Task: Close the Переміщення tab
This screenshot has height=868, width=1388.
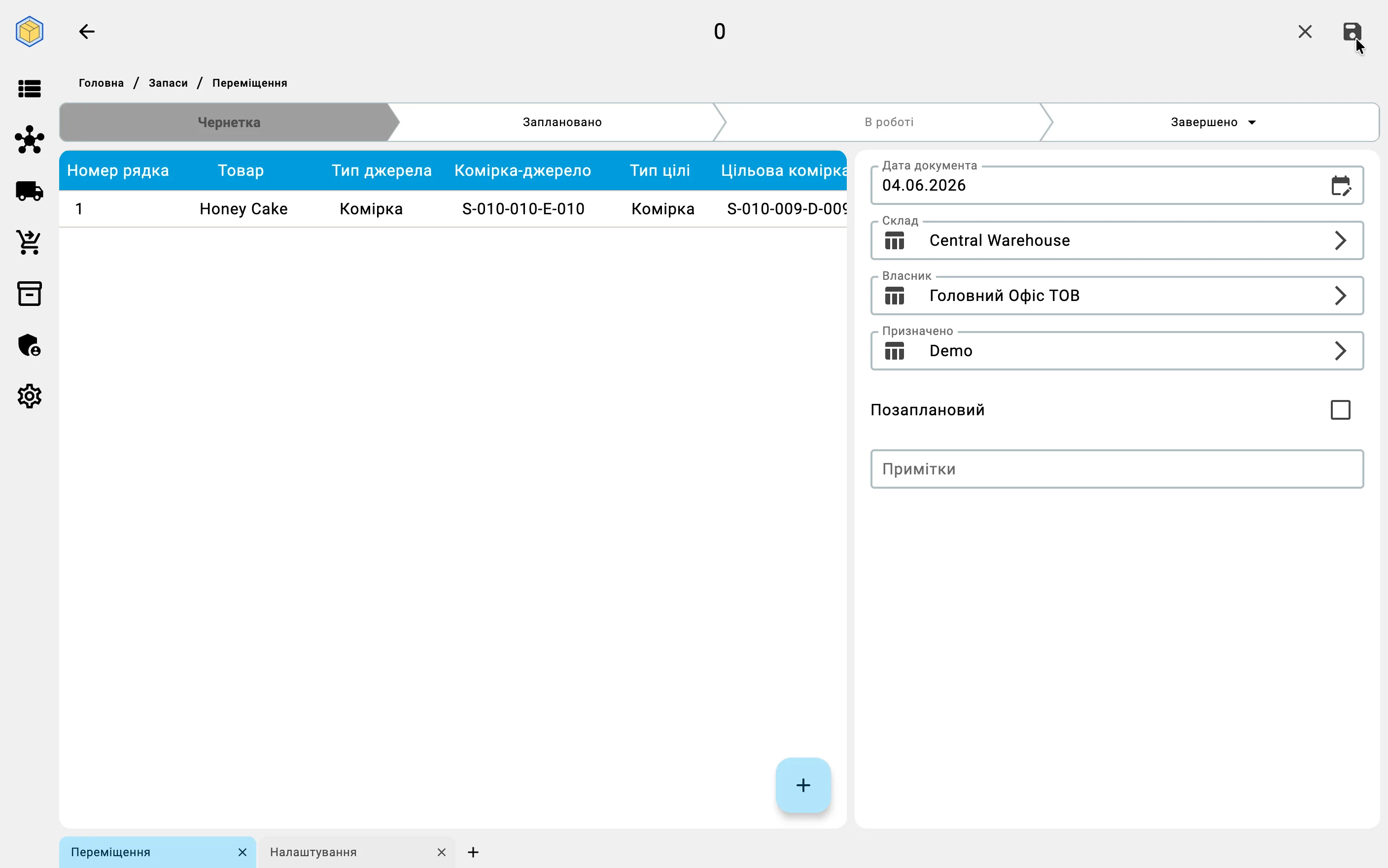Action: point(243,852)
